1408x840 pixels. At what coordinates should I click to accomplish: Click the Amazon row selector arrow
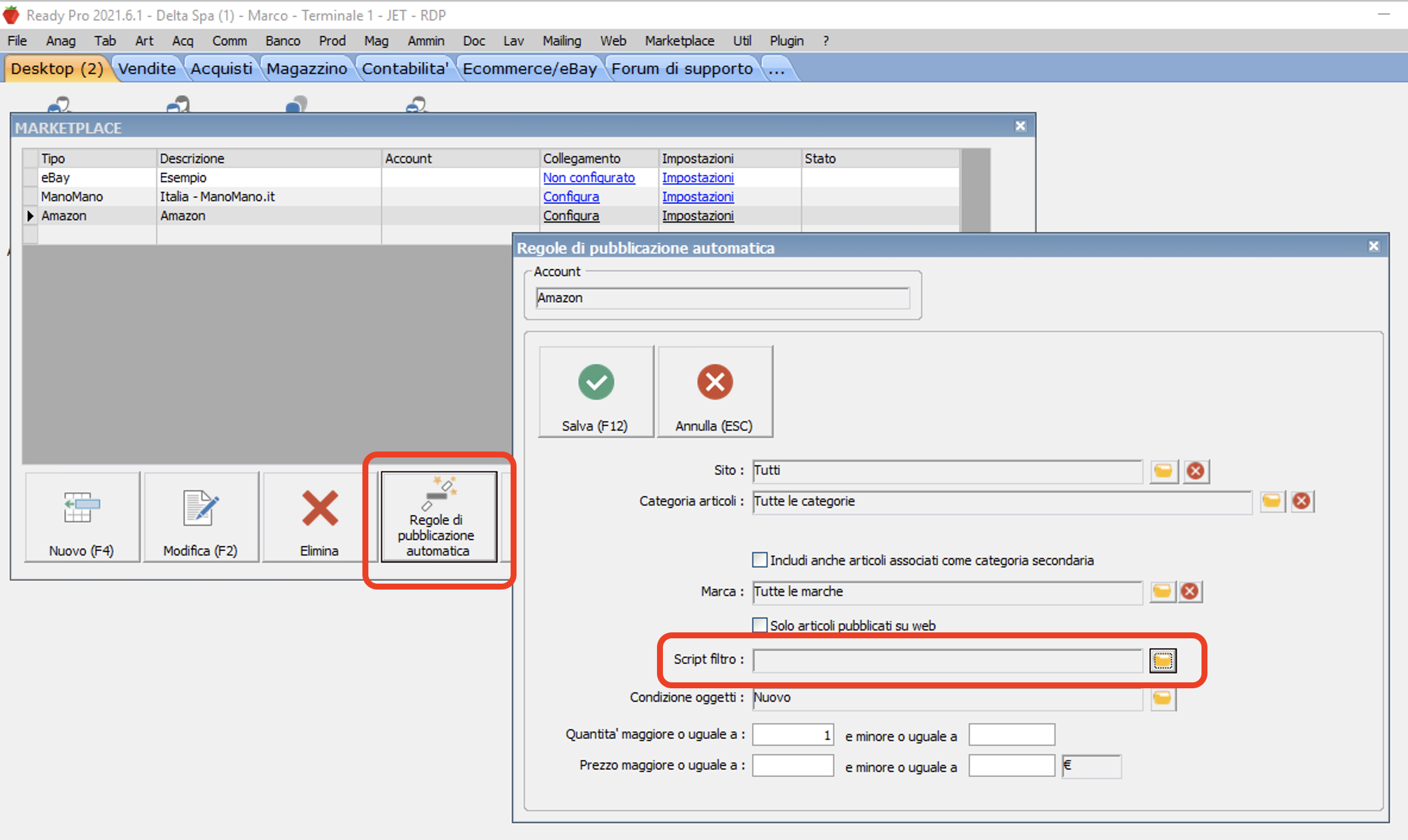30,215
